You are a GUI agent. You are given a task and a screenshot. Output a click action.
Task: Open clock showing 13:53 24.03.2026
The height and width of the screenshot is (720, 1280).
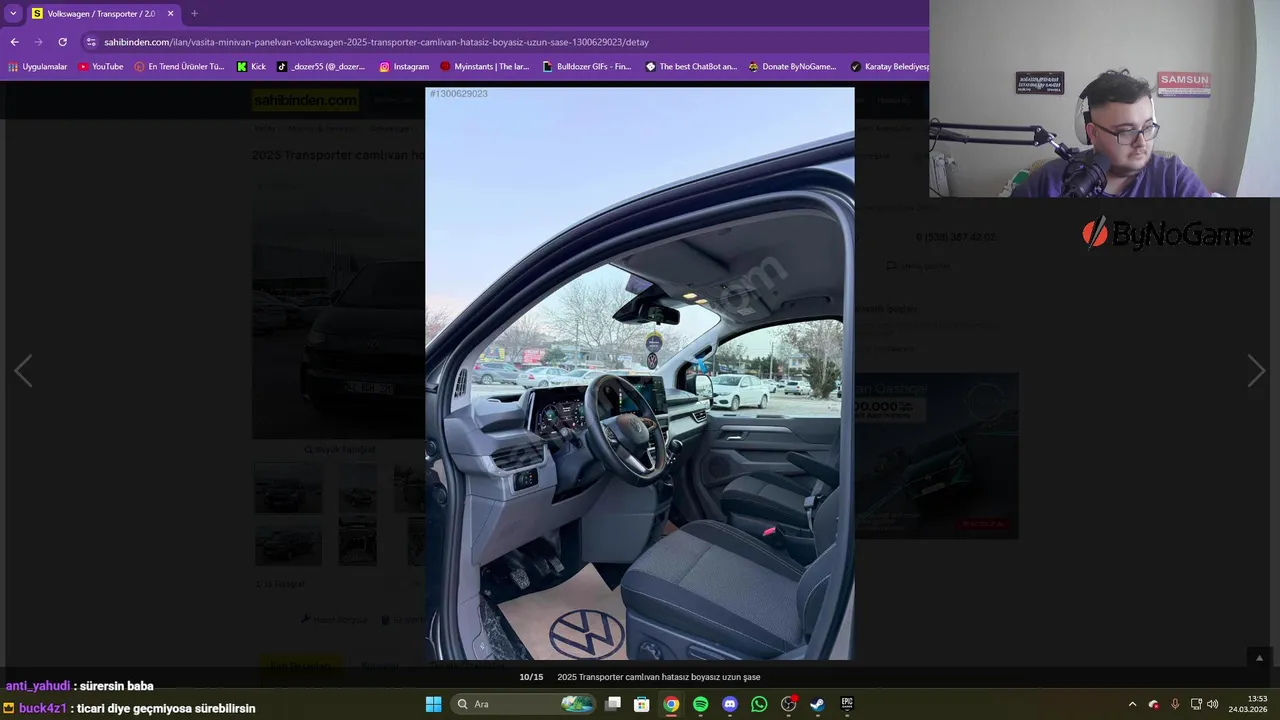click(1250, 704)
